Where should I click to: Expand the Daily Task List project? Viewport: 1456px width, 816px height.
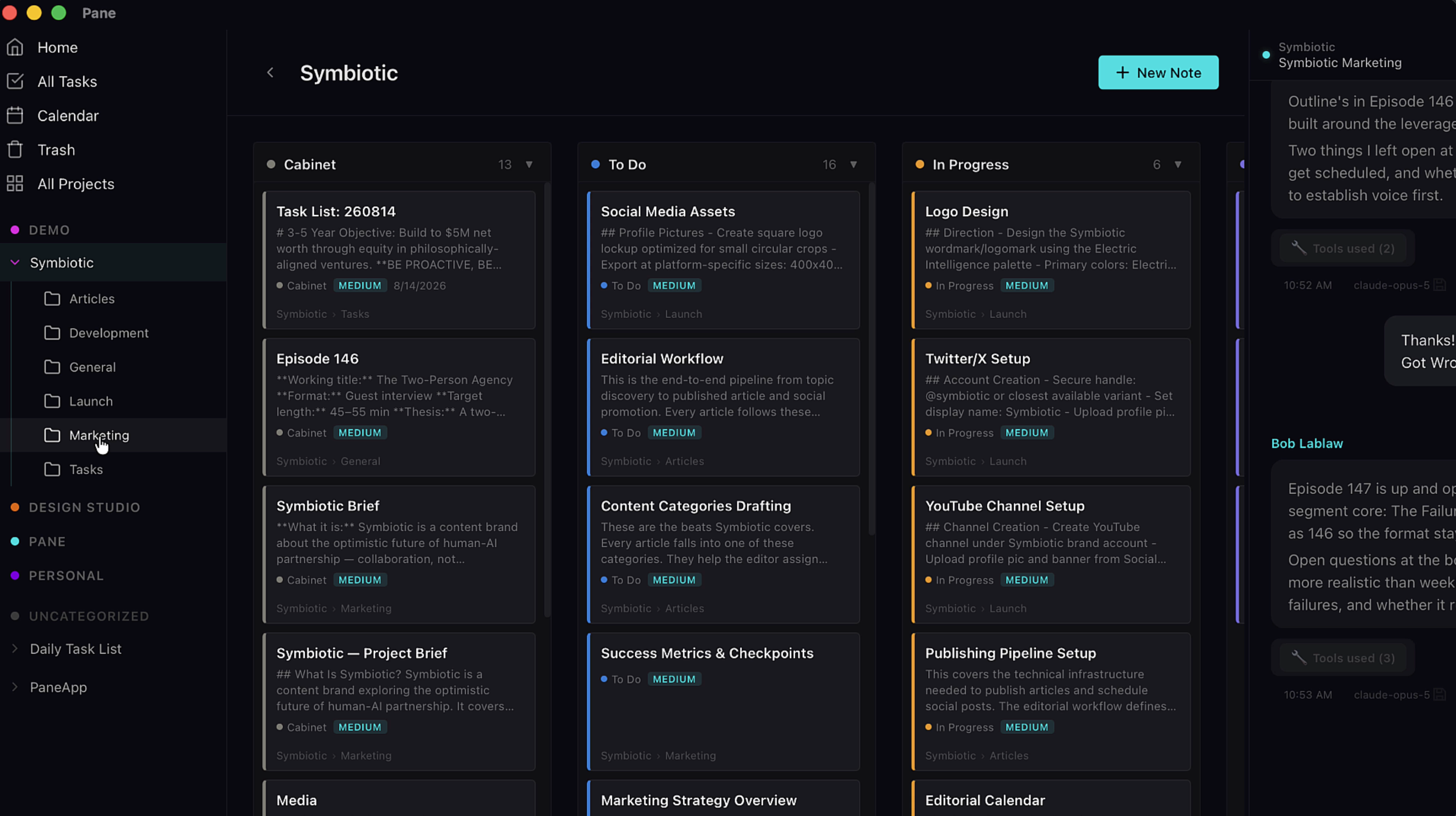[15, 649]
